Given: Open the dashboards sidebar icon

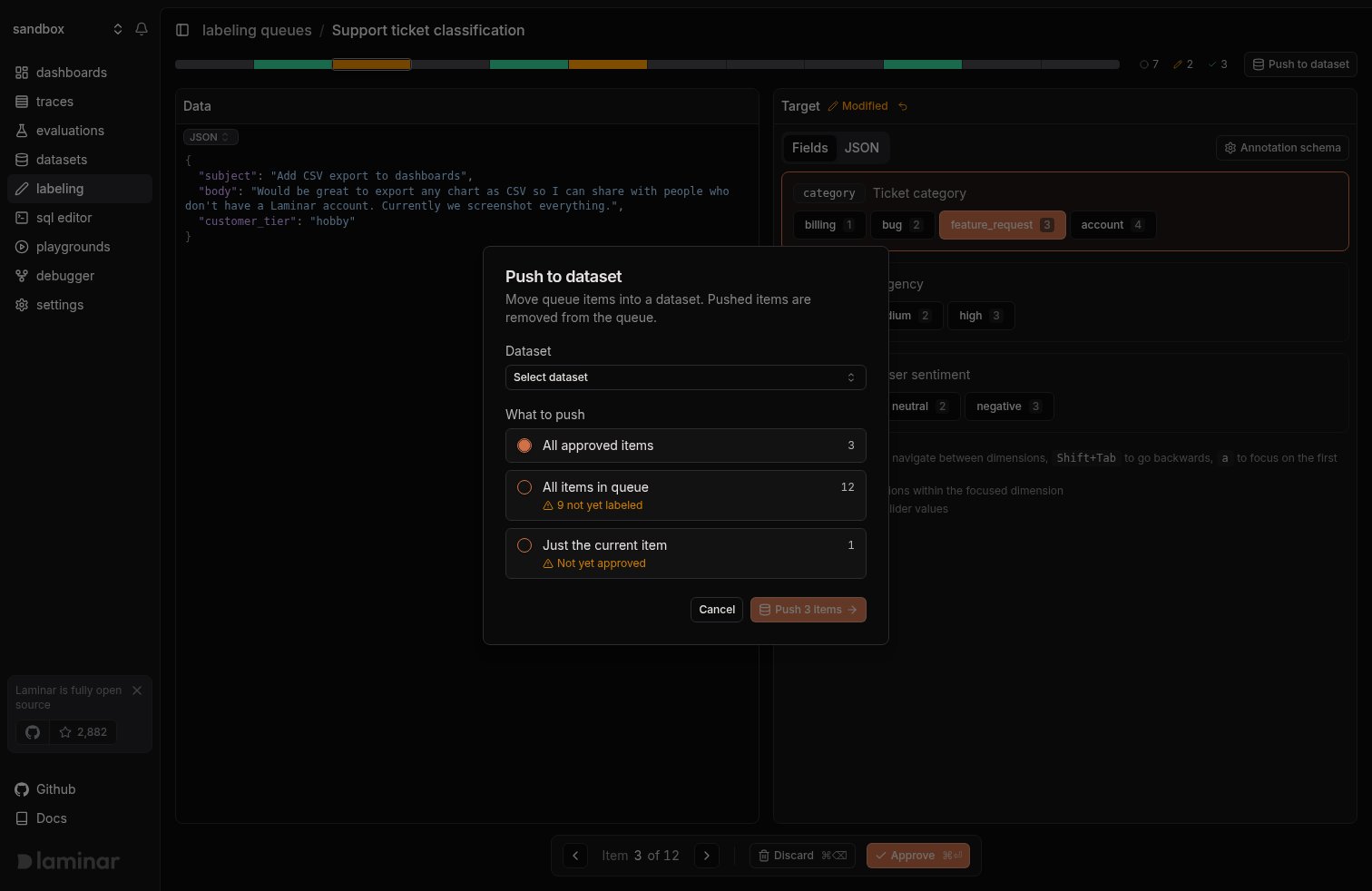Looking at the screenshot, I should [22, 73].
